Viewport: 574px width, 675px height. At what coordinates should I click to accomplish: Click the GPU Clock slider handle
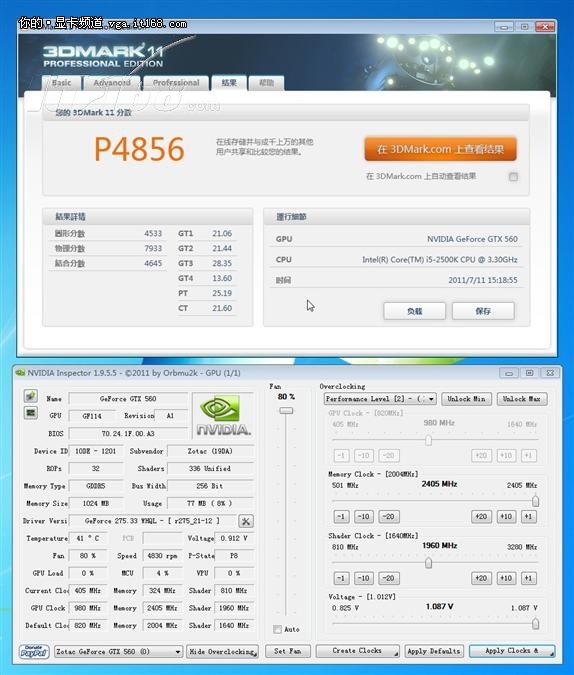(x=428, y=440)
